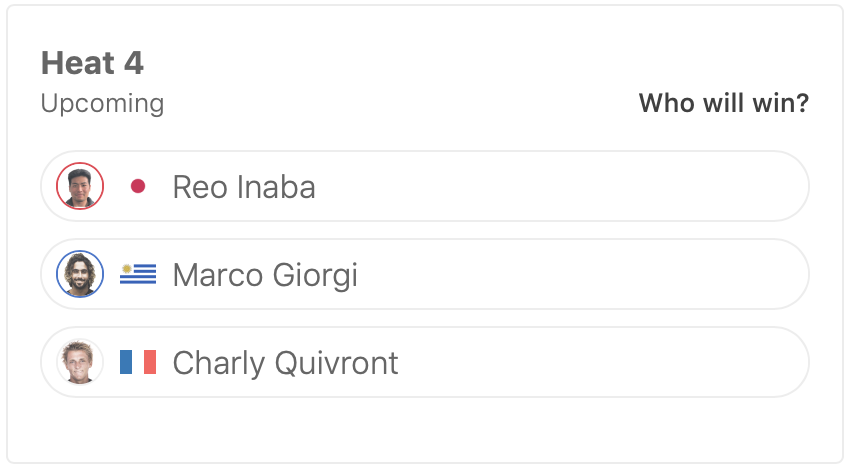
Task: Click the Uruguay flag icon
Action: [x=138, y=274]
